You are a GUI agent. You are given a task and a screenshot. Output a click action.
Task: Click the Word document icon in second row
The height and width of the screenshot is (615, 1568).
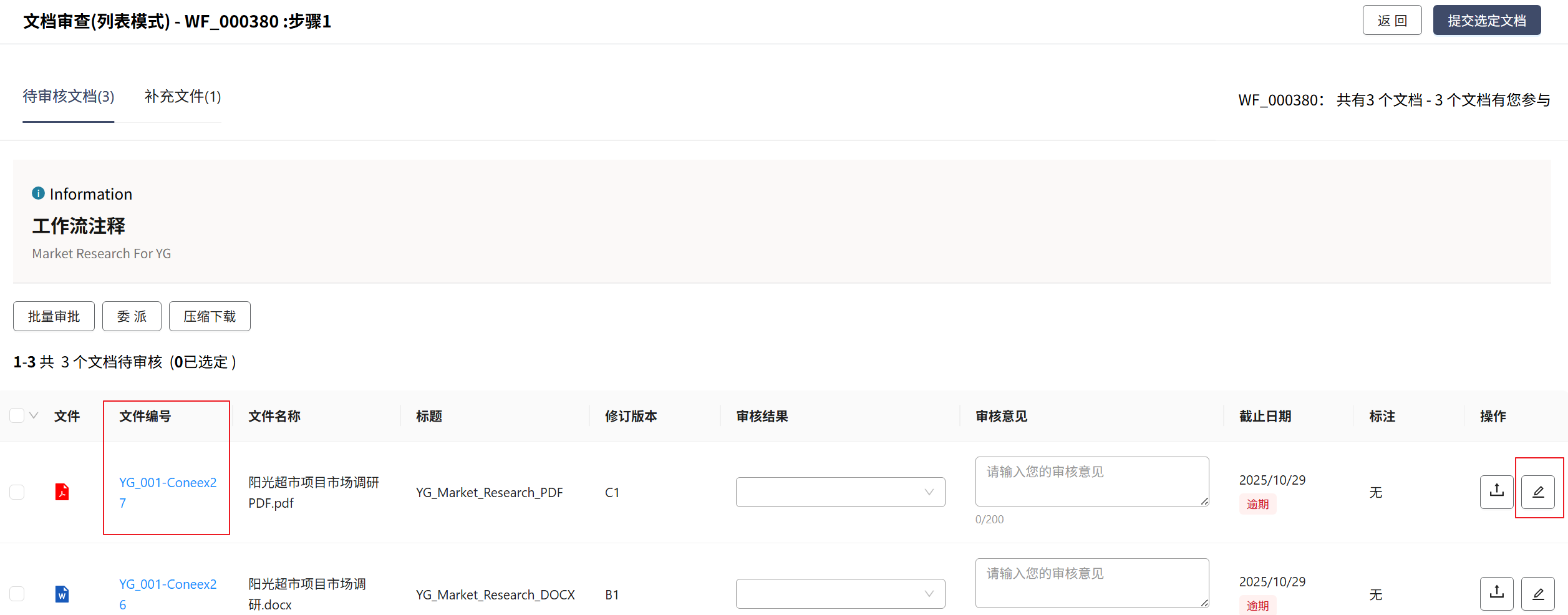pos(62,594)
